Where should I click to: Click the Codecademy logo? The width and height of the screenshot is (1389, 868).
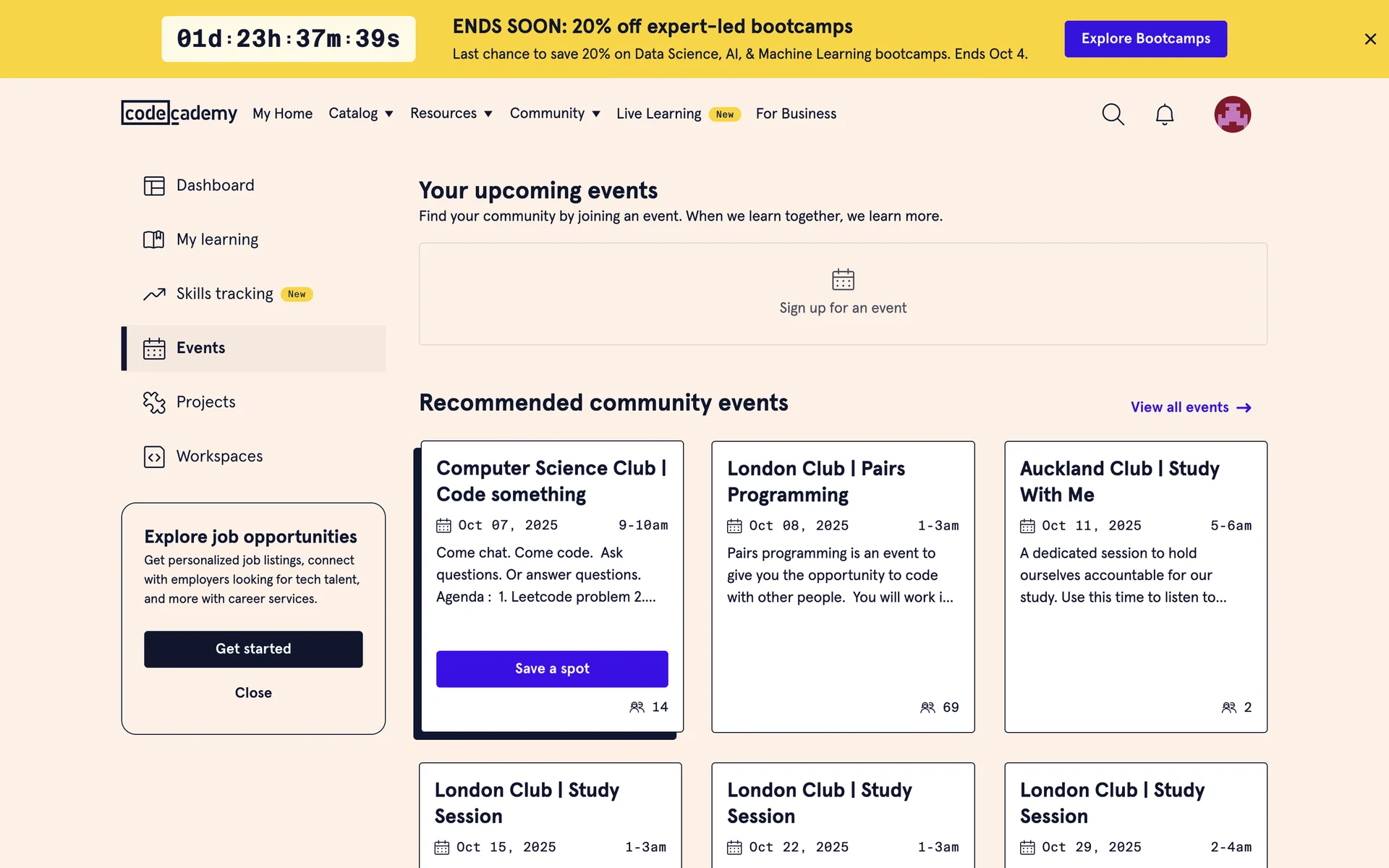(179, 113)
